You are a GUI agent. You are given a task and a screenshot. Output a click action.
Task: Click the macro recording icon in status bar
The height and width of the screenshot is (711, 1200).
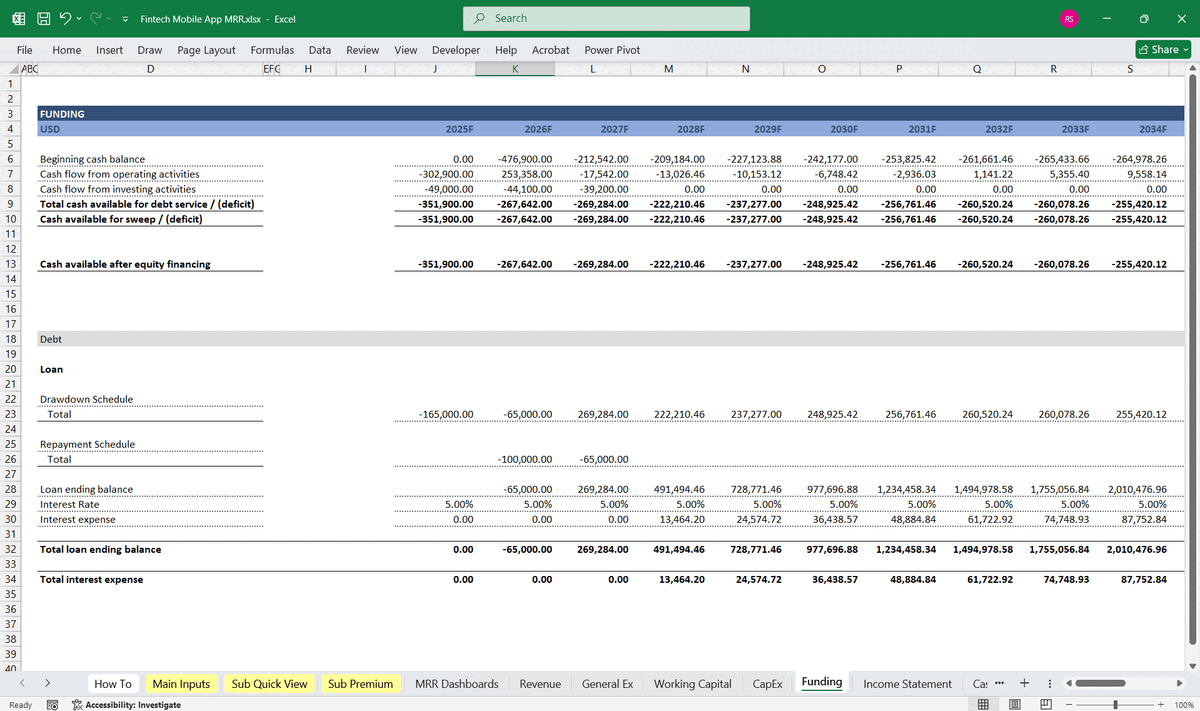click(52, 705)
